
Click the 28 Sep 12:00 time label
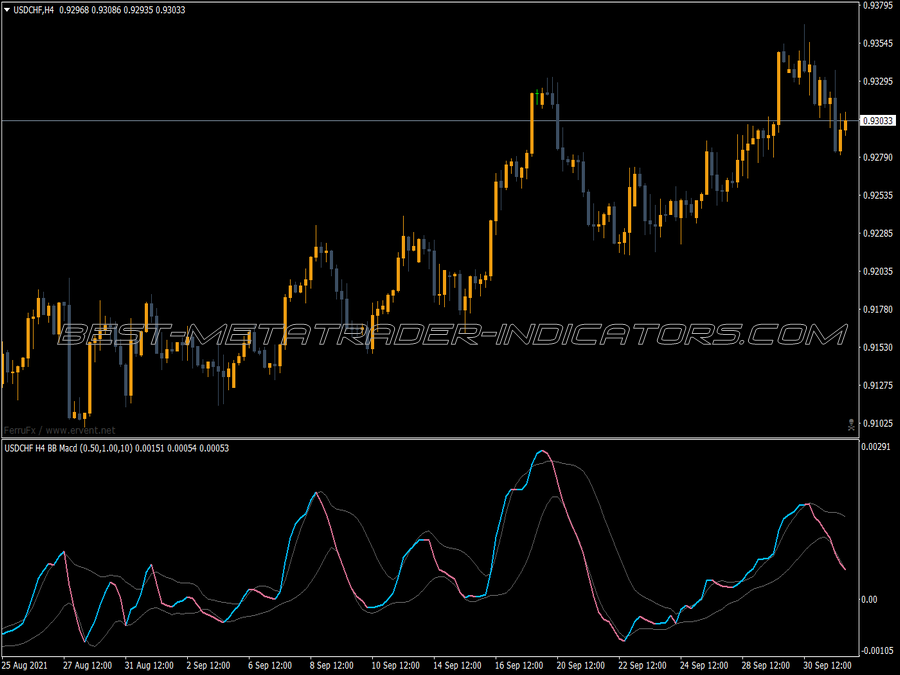click(x=766, y=666)
